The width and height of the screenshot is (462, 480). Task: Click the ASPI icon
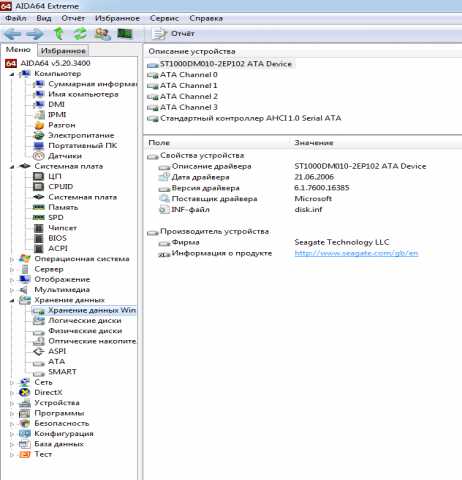coord(39,351)
